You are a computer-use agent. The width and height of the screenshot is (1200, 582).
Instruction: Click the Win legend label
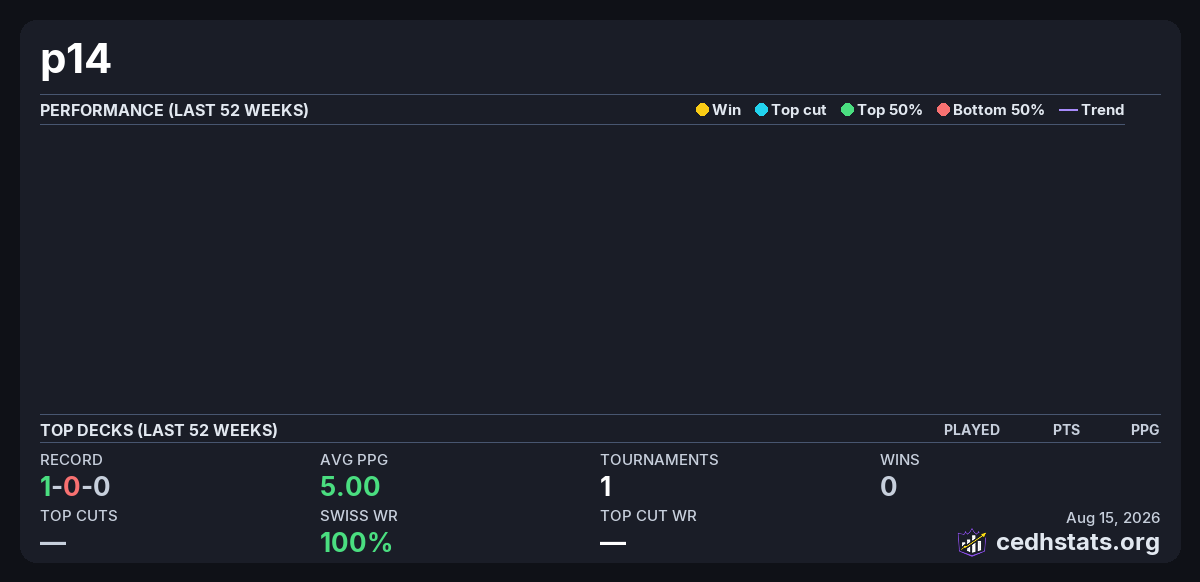pos(727,110)
